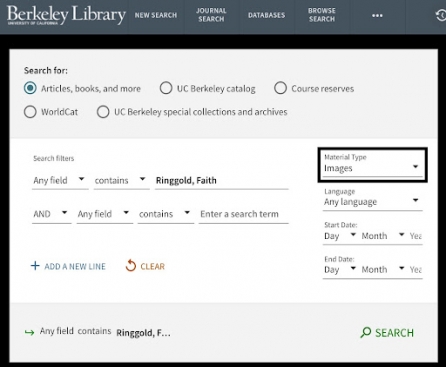Open first row Any field dropdown
Image resolution: width=446 pixels, height=367 pixels.
60,180
